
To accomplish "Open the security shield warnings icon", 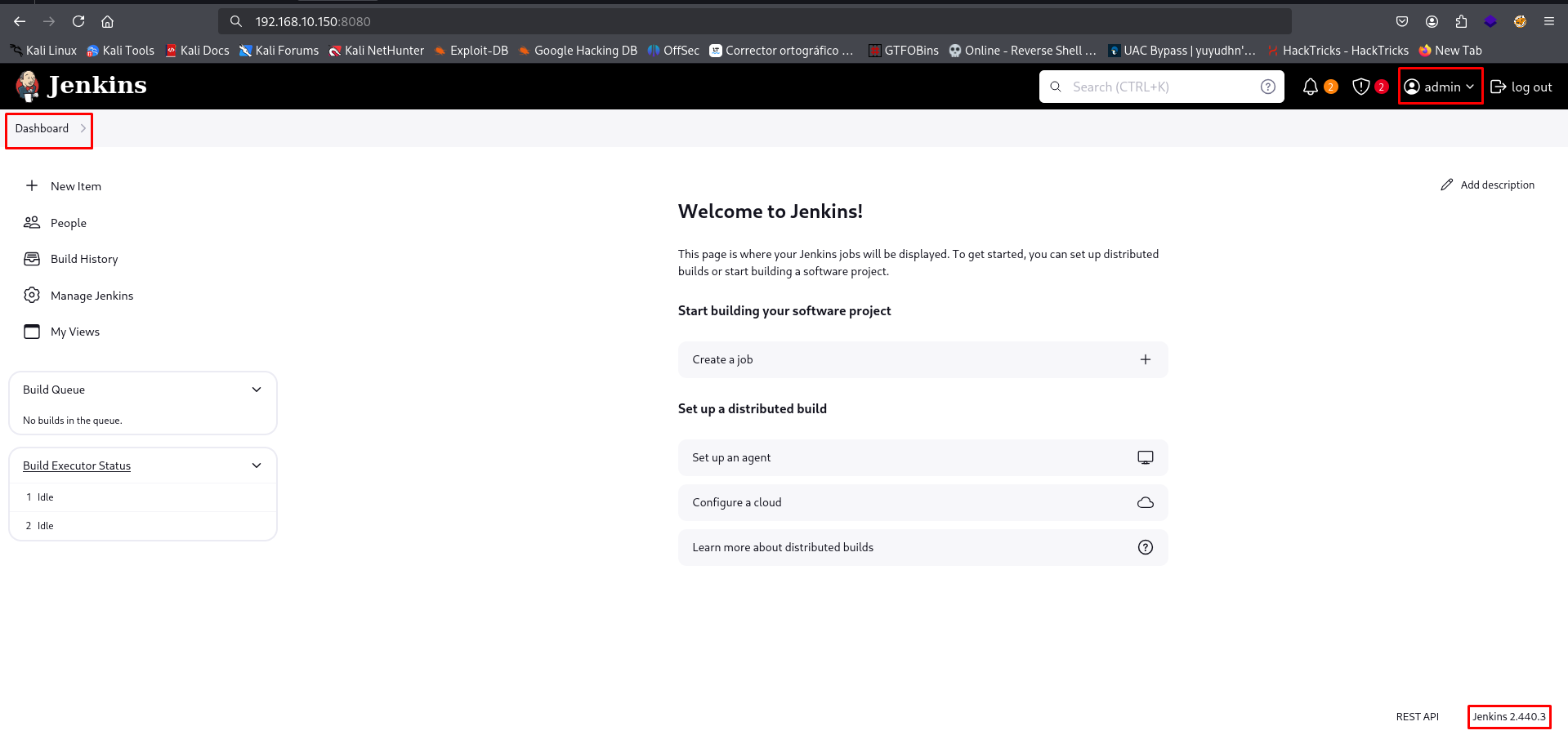I will 1360,87.
